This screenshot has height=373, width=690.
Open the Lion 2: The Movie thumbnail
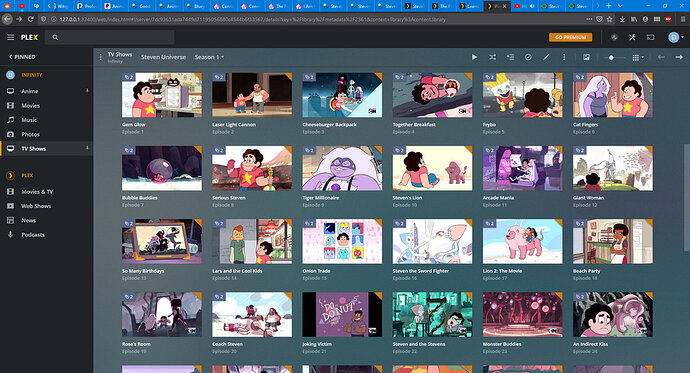coord(523,241)
